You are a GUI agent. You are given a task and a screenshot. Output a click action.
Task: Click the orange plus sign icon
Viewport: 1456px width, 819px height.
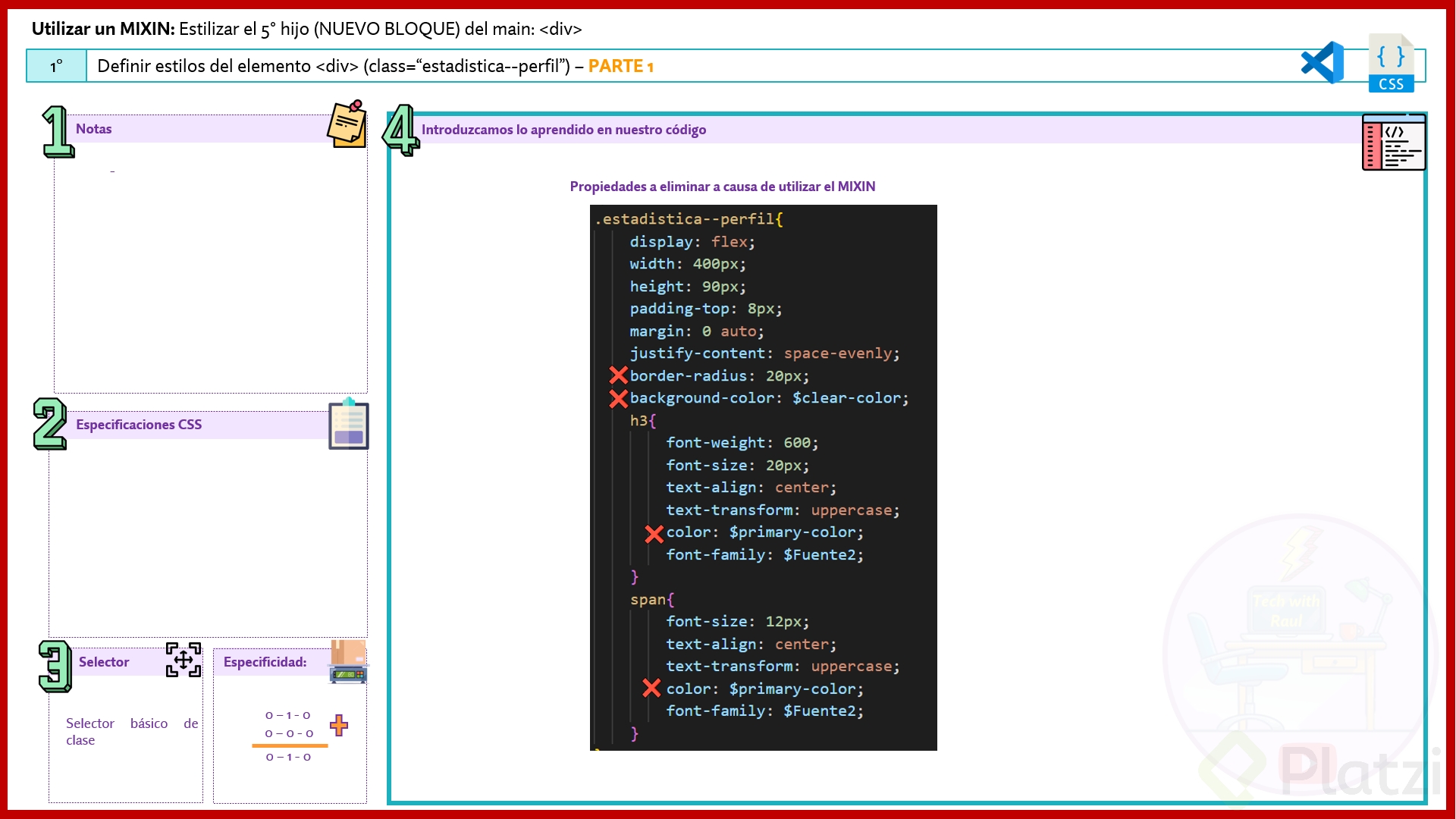pyautogui.click(x=339, y=725)
